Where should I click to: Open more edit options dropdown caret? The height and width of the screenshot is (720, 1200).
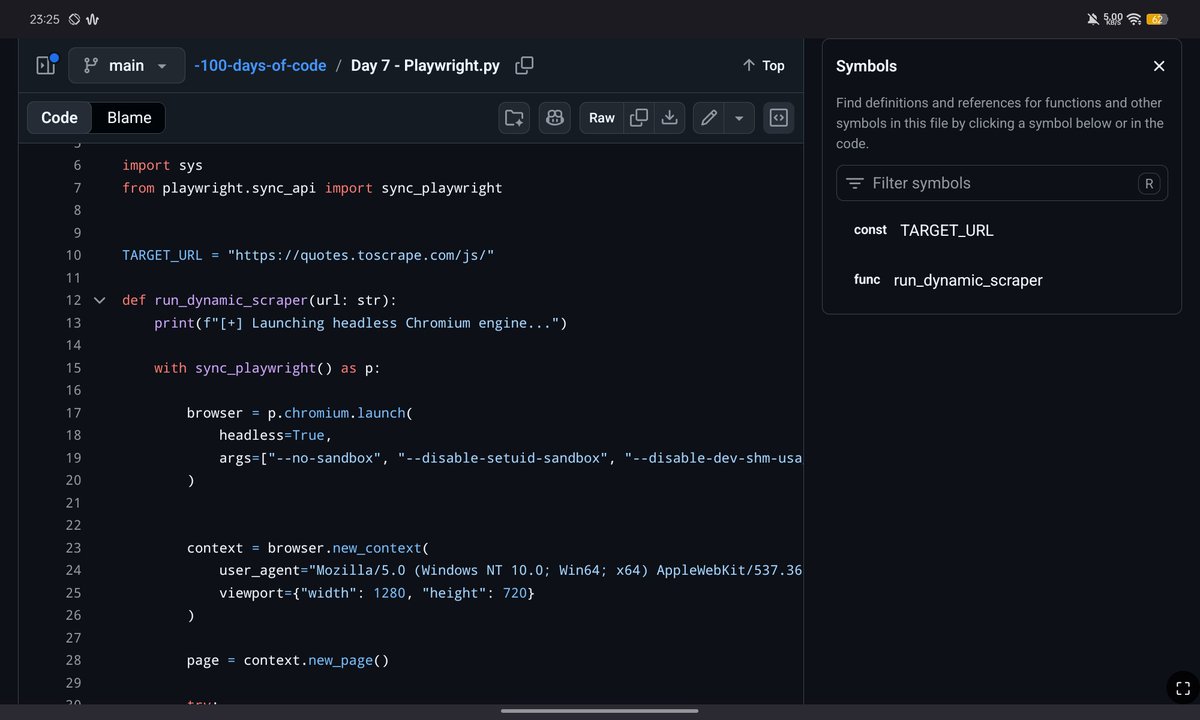pos(739,117)
